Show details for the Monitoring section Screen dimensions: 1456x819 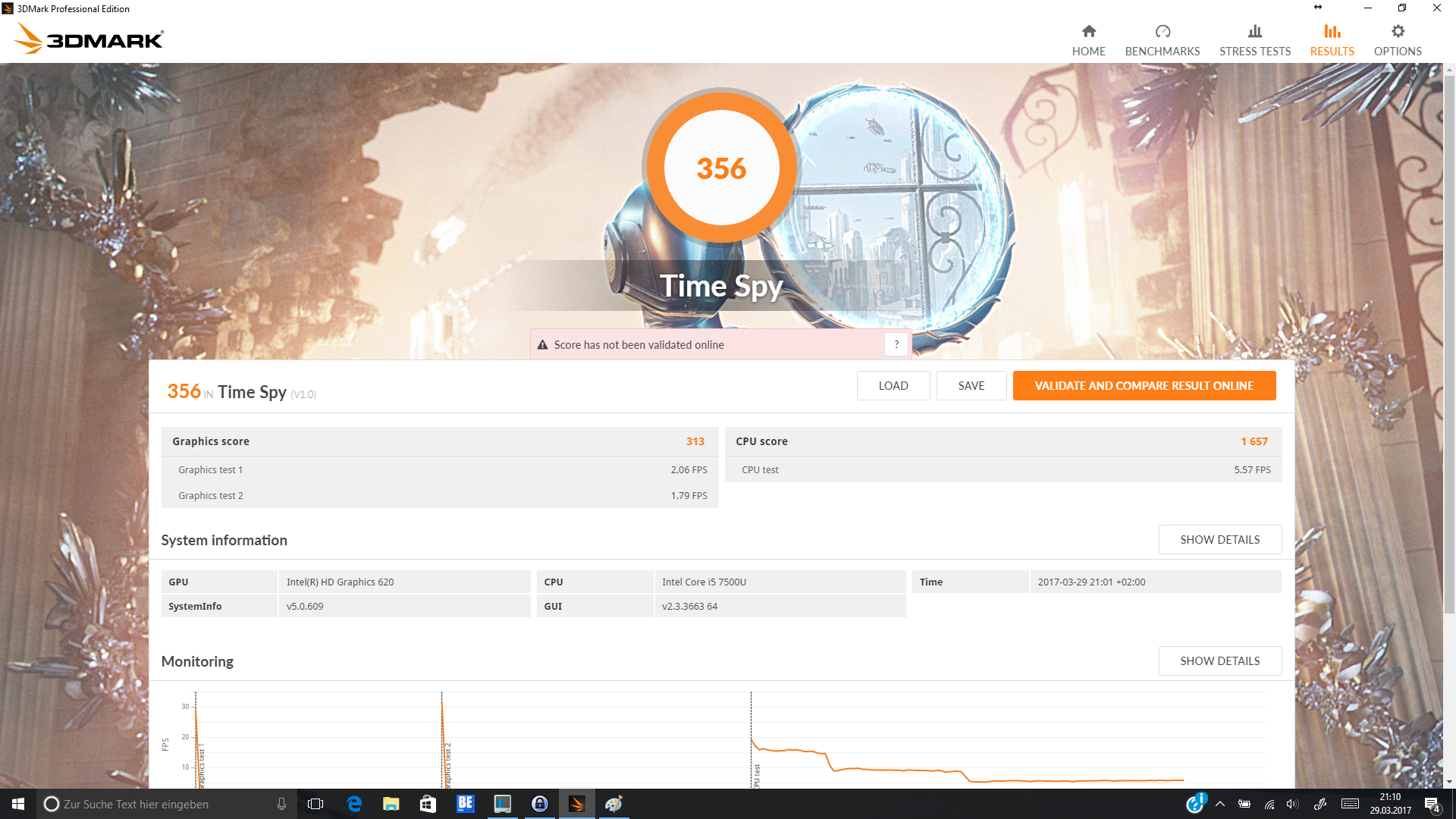pos(1219,661)
